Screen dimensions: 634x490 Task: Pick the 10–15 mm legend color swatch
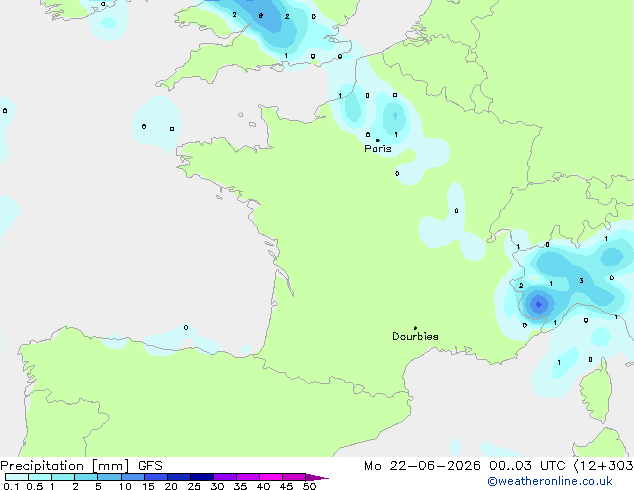(x=133, y=477)
